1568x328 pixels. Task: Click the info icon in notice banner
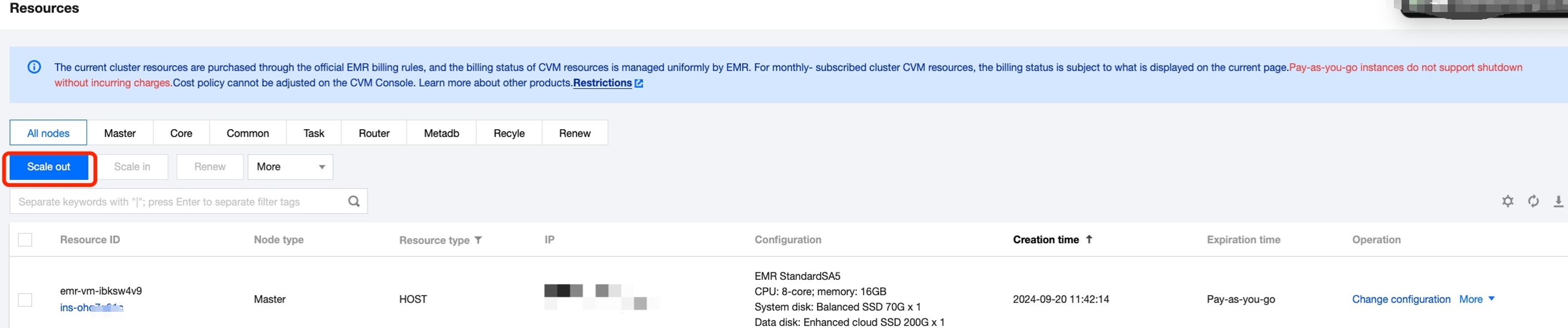pos(34,67)
